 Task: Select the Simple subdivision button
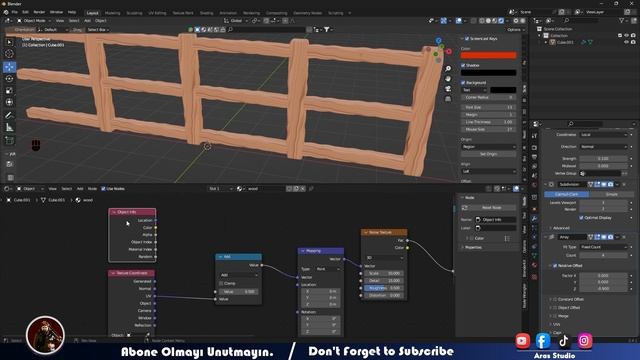(x=611, y=194)
